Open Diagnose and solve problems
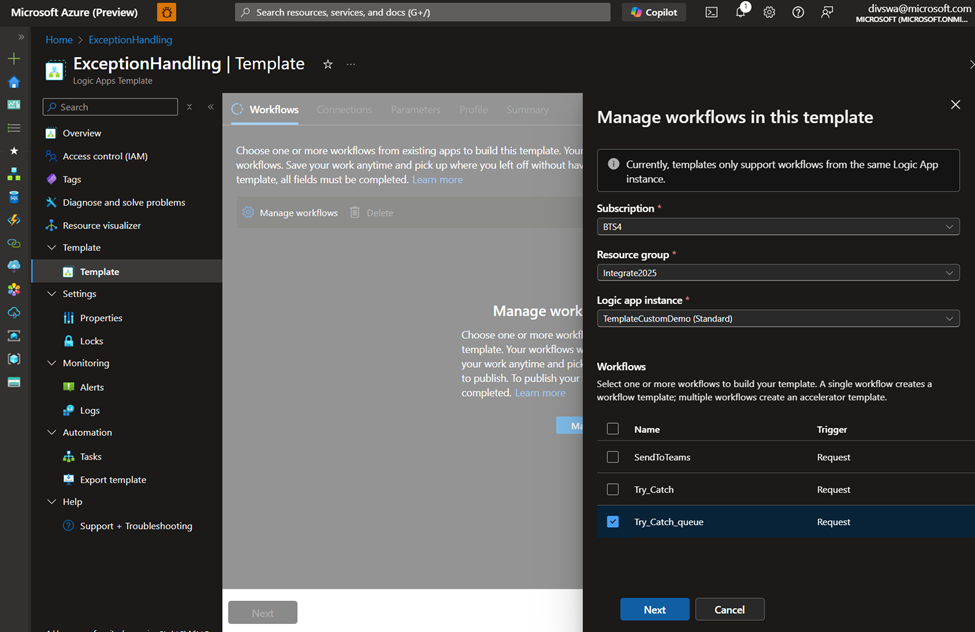Viewport: 975px width, 632px height. click(x=124, y=202)
